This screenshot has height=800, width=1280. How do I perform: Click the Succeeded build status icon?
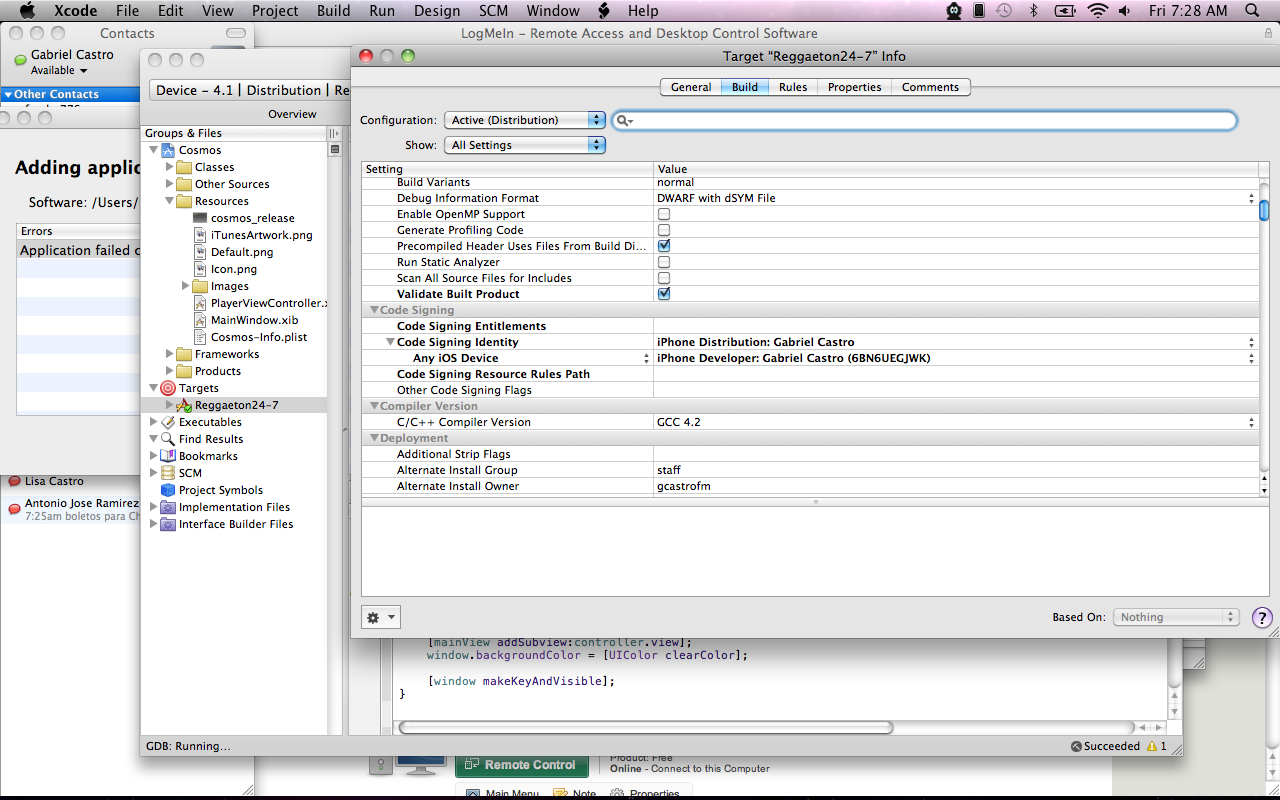(1076, 746)
